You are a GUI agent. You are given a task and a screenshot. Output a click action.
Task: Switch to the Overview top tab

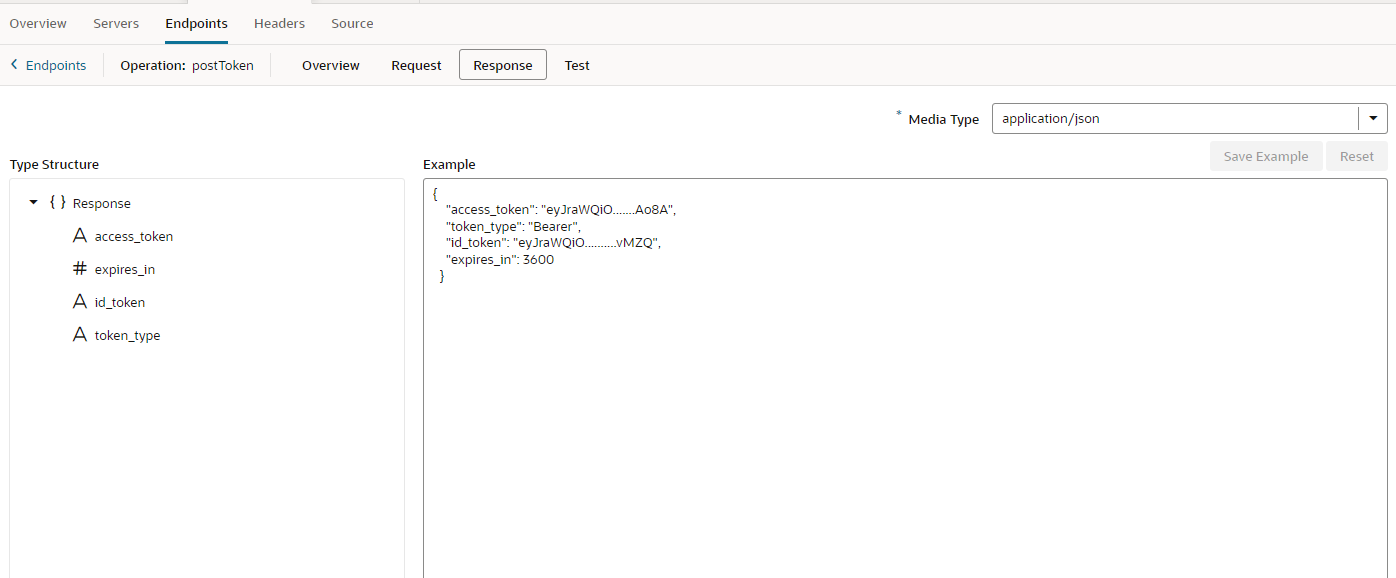[38, 23]
